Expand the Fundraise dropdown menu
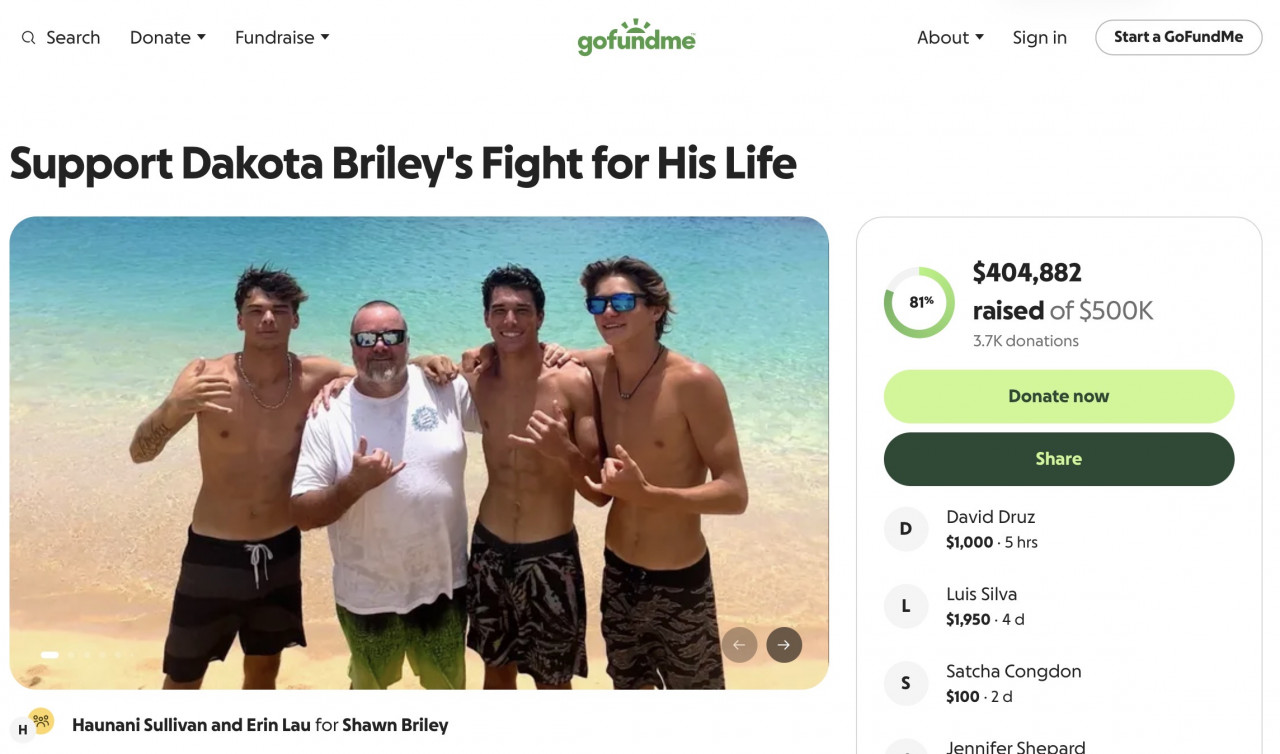This screenshot has height=754, width=1280. (282, 38)
